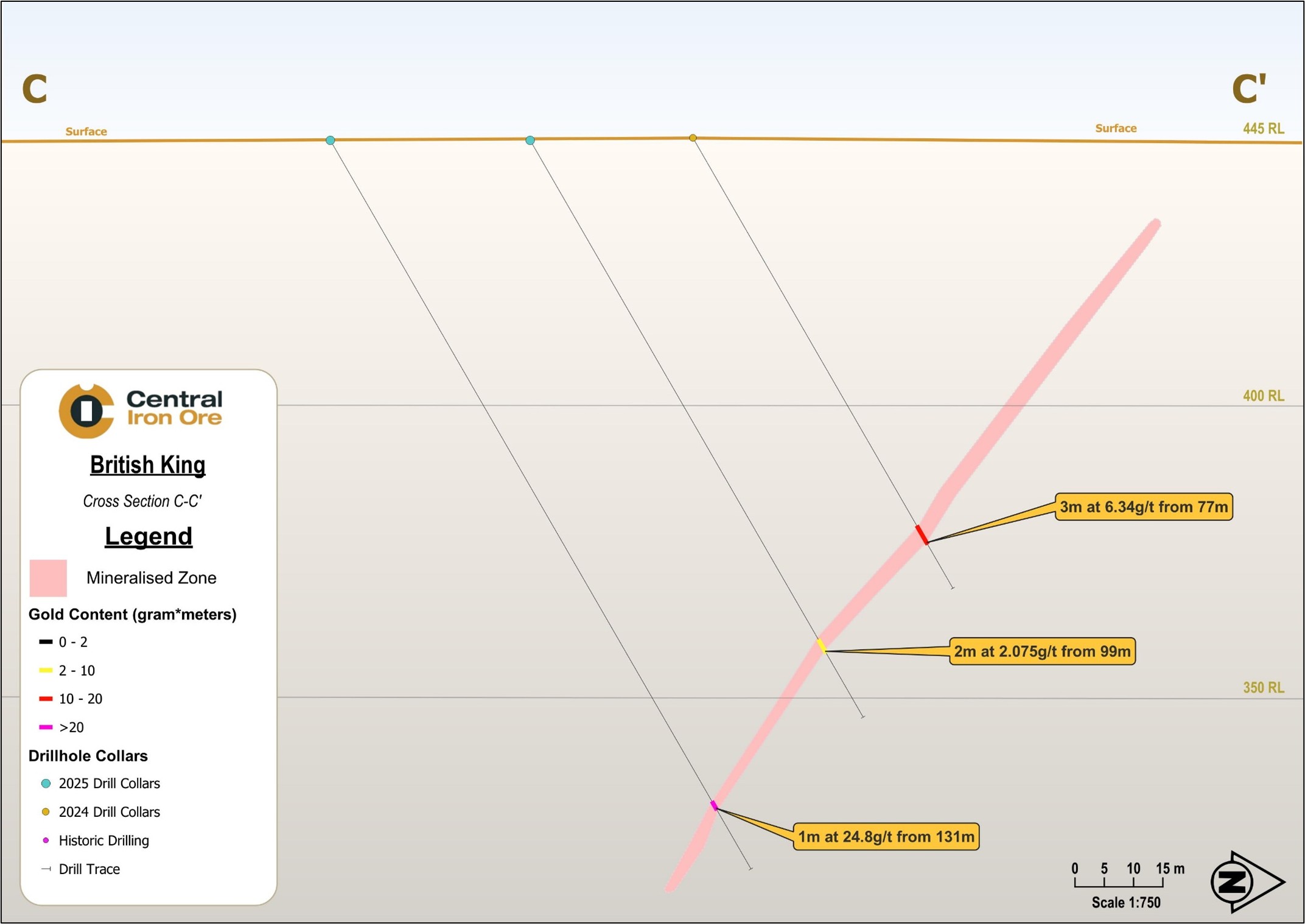The height and width of the screenshot is (924, 1305).
Task: Click the C' section end label
Action: click(1248, 89)
